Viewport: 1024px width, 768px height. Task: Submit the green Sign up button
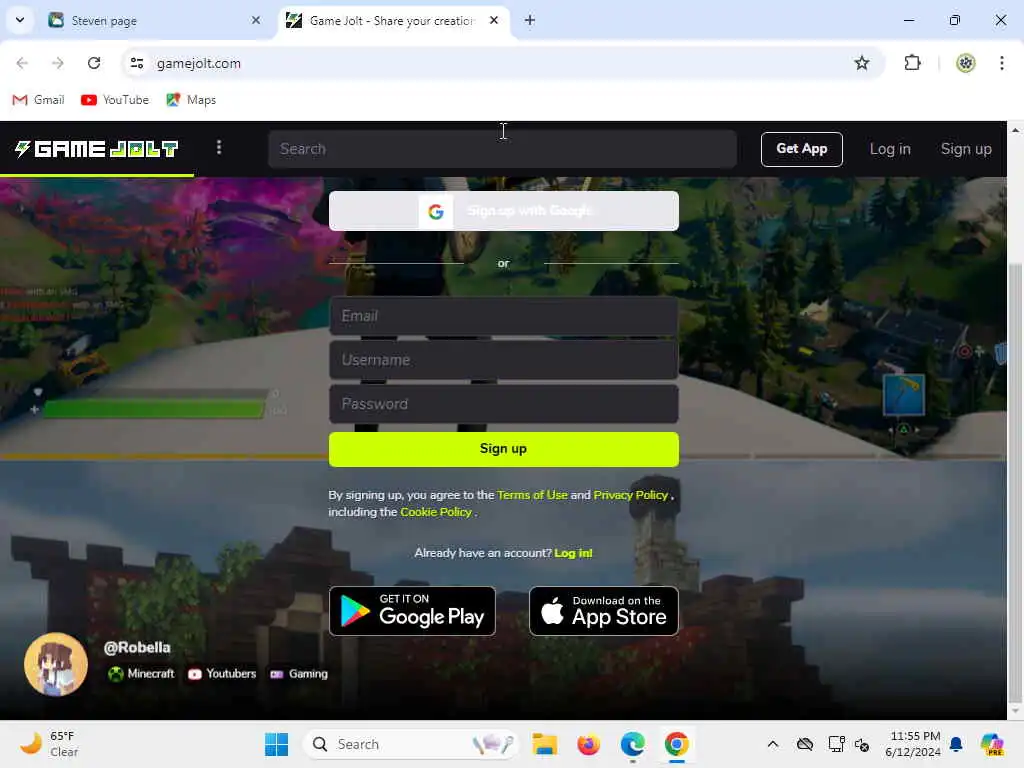(504, 449)
